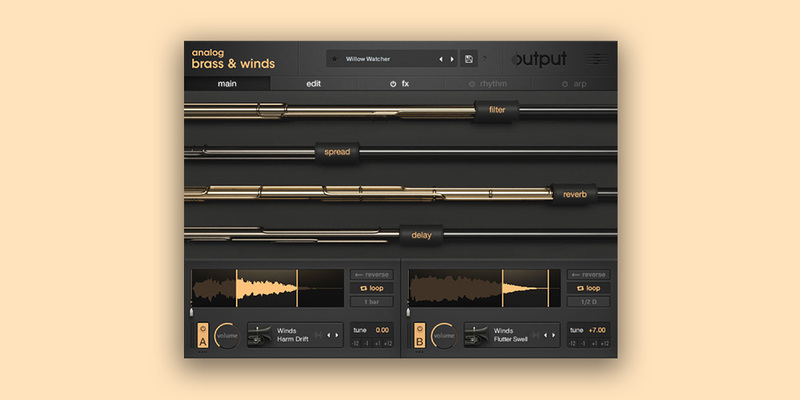The width and height of the screenshot is (800, 400).
Task: Click layer A waveform display
Action: click(267, 288)
